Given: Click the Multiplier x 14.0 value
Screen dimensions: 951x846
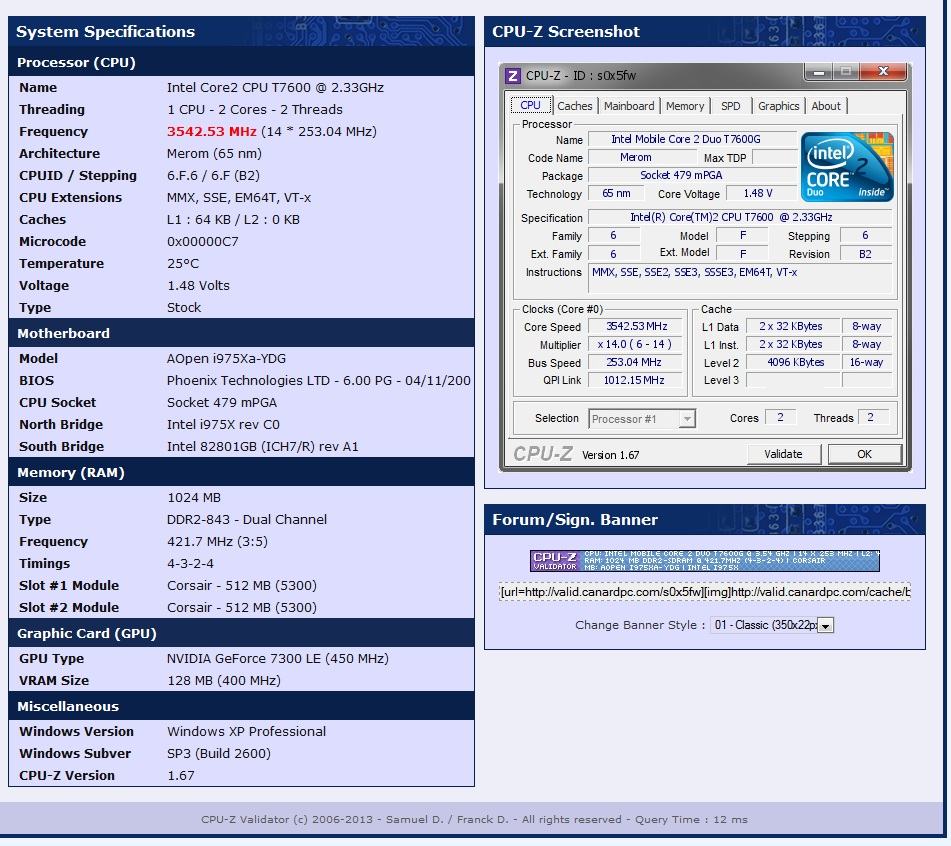Looking at the screenshot, I should (636, 344).
